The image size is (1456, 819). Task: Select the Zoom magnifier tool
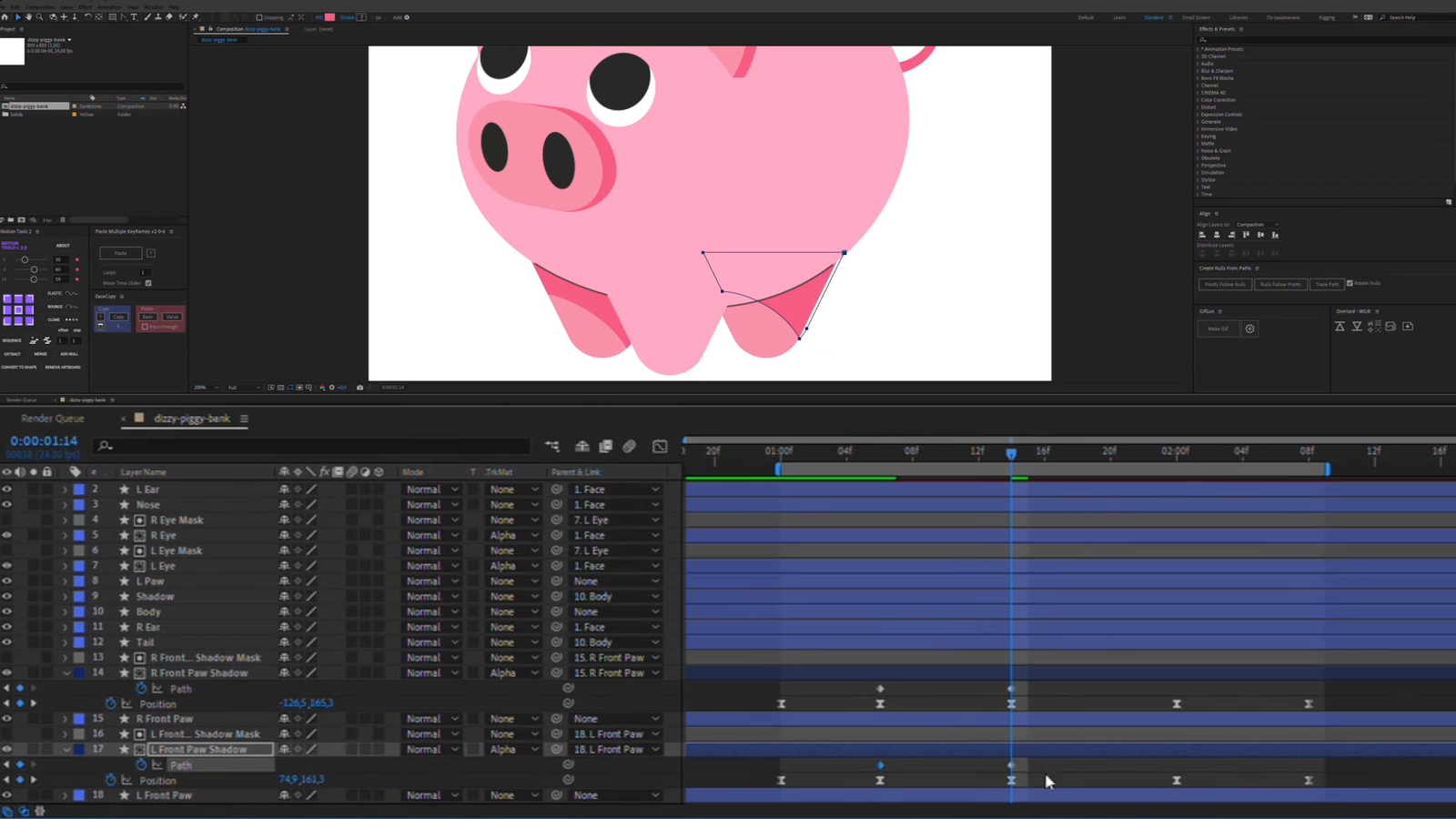[39, 16]
